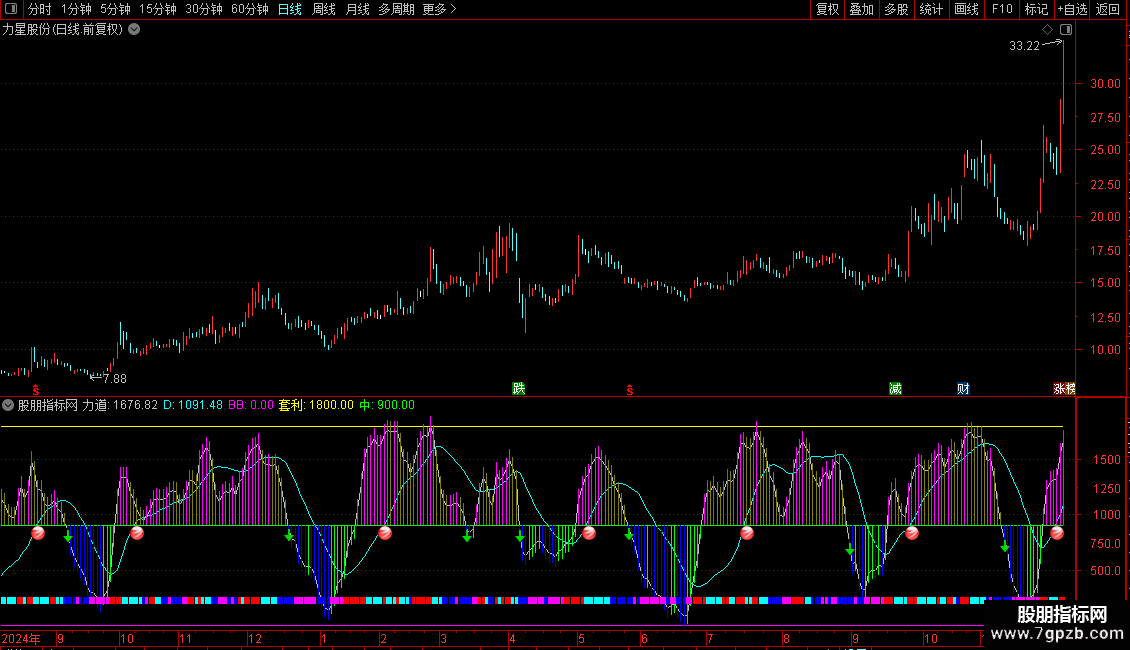Screen dimensions: 1130x650
Task: Click the 复权 button
Action: 827,9
